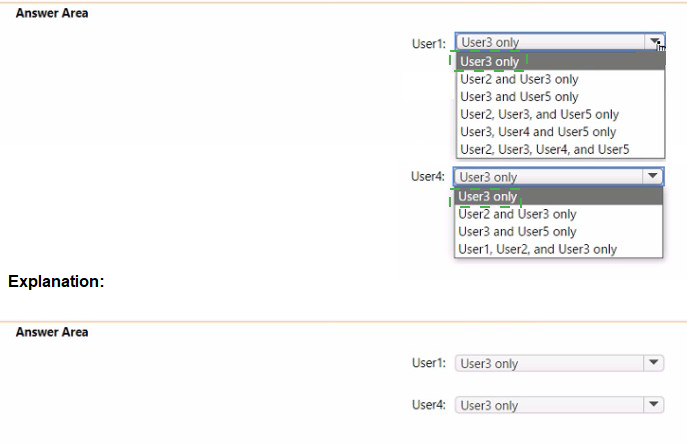Select highlighted "User3 only" in User1 list
Viewport: 687px width, 444px height.
pyautogui.click(x=560, y=61)
